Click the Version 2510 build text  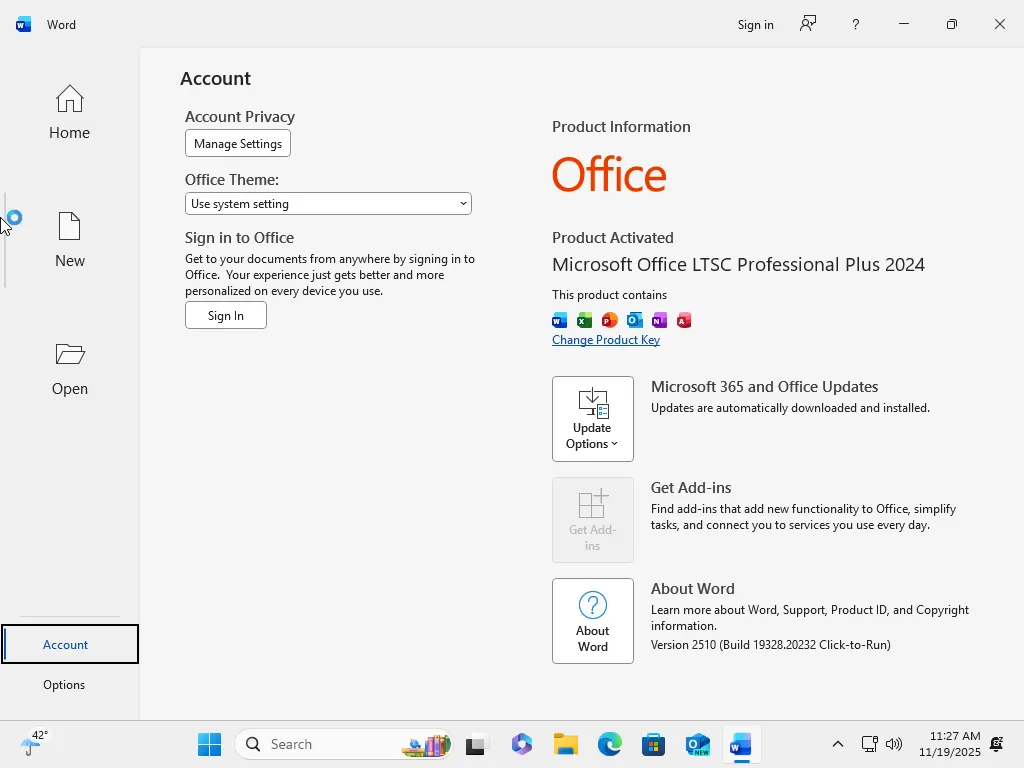point(771,645)
